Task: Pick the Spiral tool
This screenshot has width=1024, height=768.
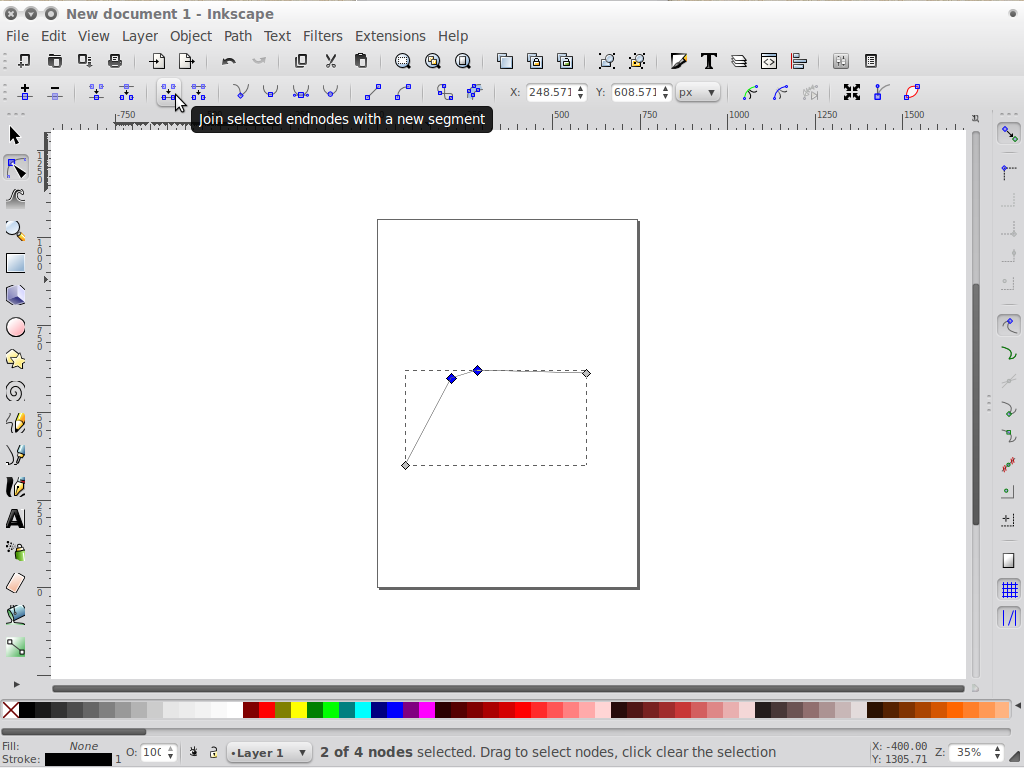Action: (x=16, y=391)
